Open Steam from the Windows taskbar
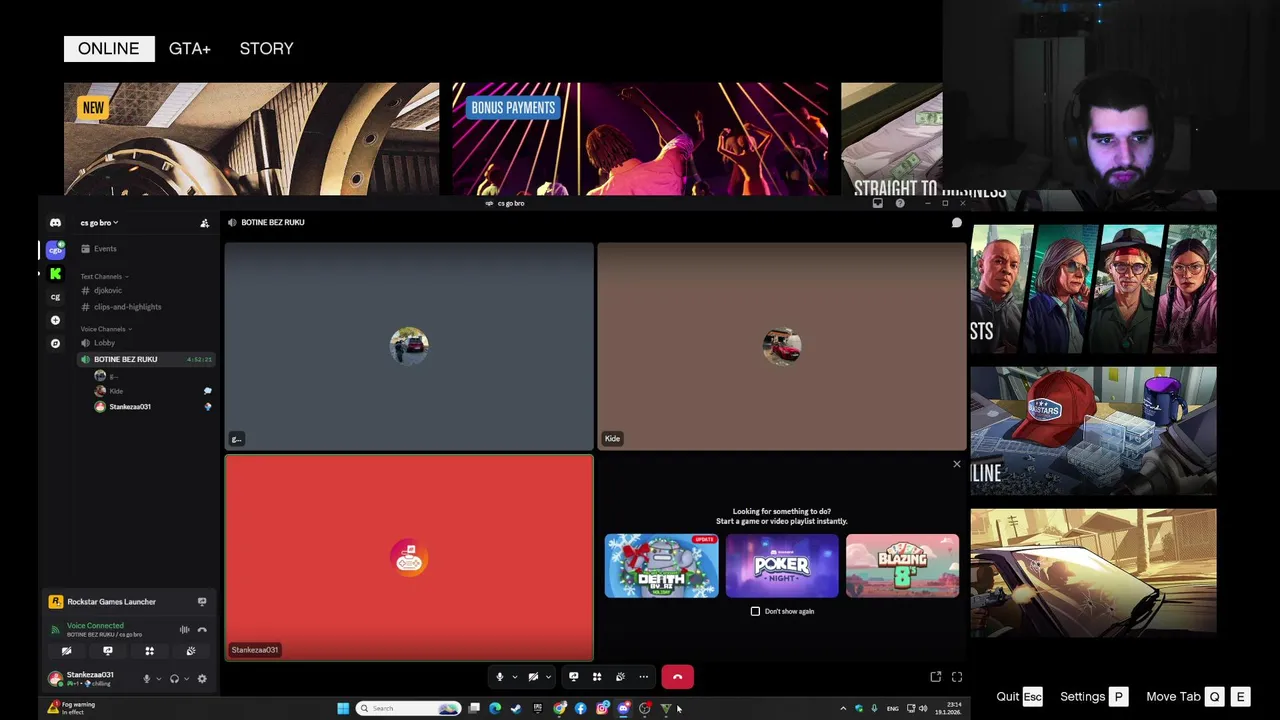The width and height of the screenshot is (1280, 720). coord(516,708)
